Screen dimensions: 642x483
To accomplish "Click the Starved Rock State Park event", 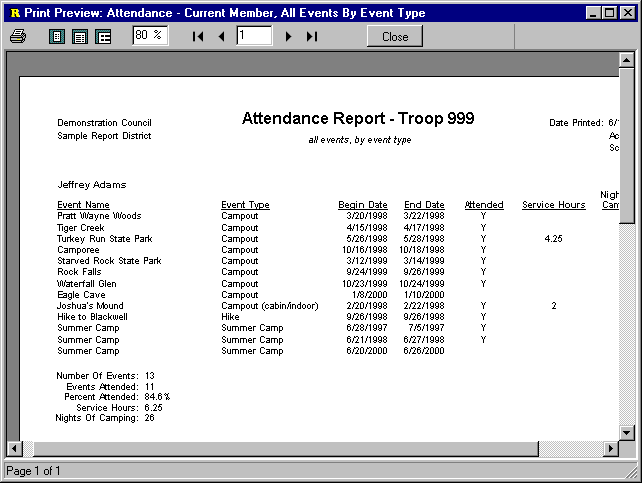I will pos(109,261).
